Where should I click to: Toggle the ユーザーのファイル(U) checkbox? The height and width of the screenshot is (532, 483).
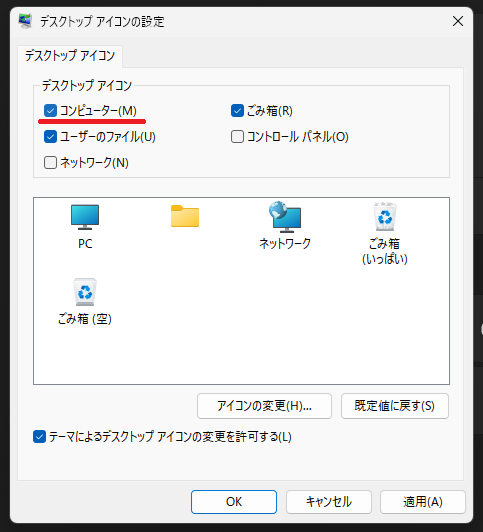50,137
